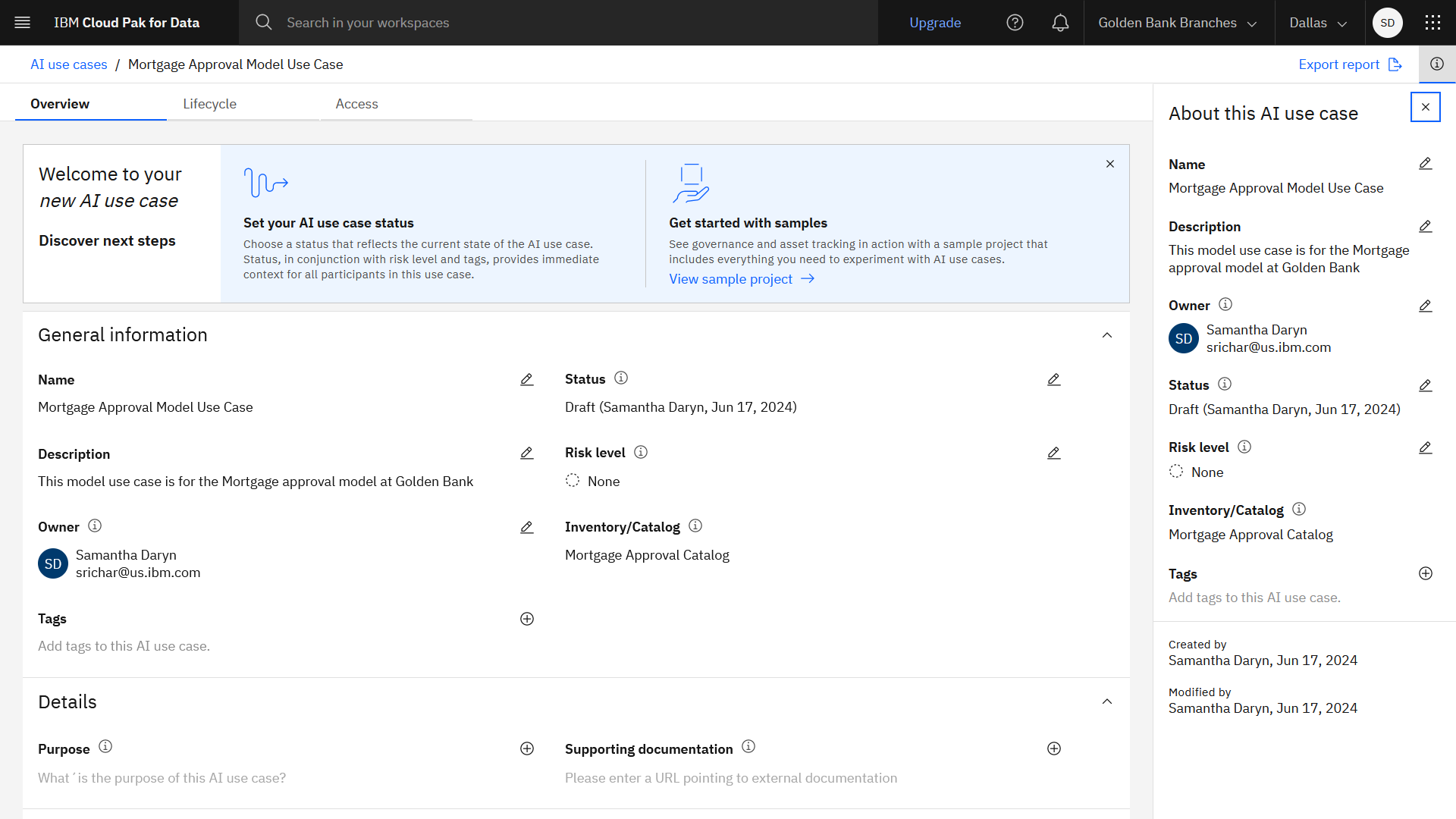Edit Owner in General information
The height and width of the screenshot is (819, 1456).
point(527,528)
